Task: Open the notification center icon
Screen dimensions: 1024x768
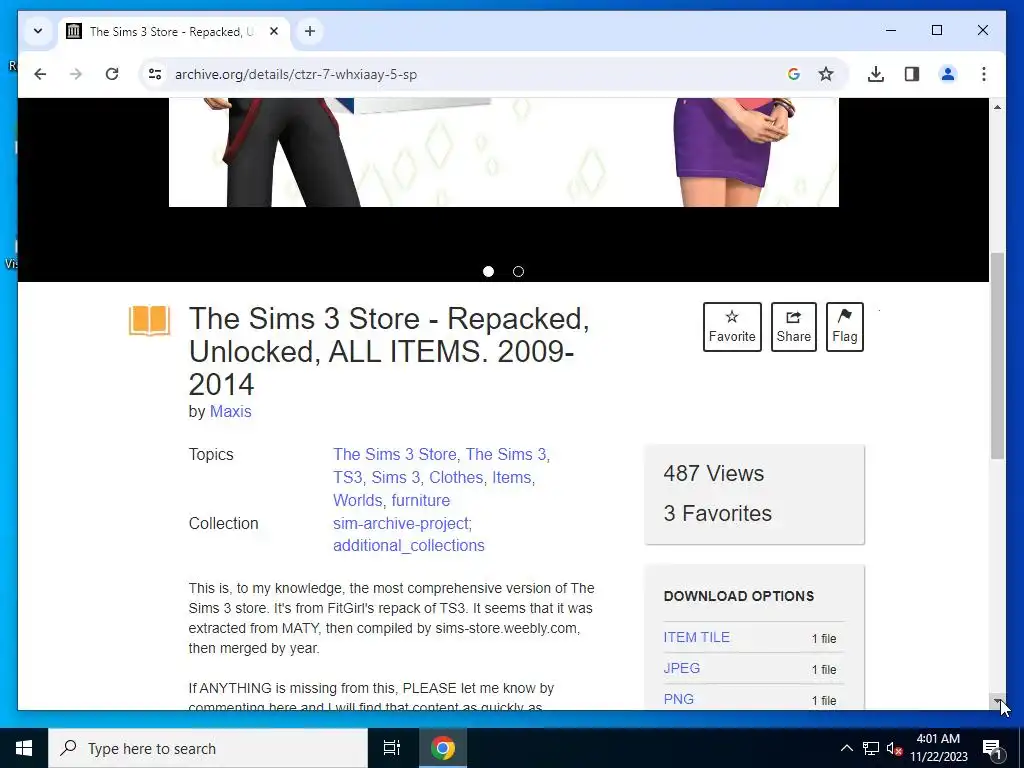Action: click(992, 748)
